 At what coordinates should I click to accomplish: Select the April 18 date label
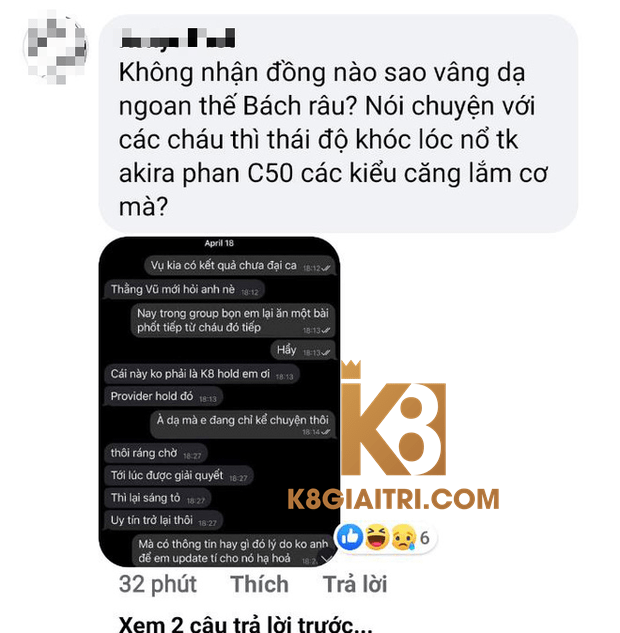click(219, 243)
